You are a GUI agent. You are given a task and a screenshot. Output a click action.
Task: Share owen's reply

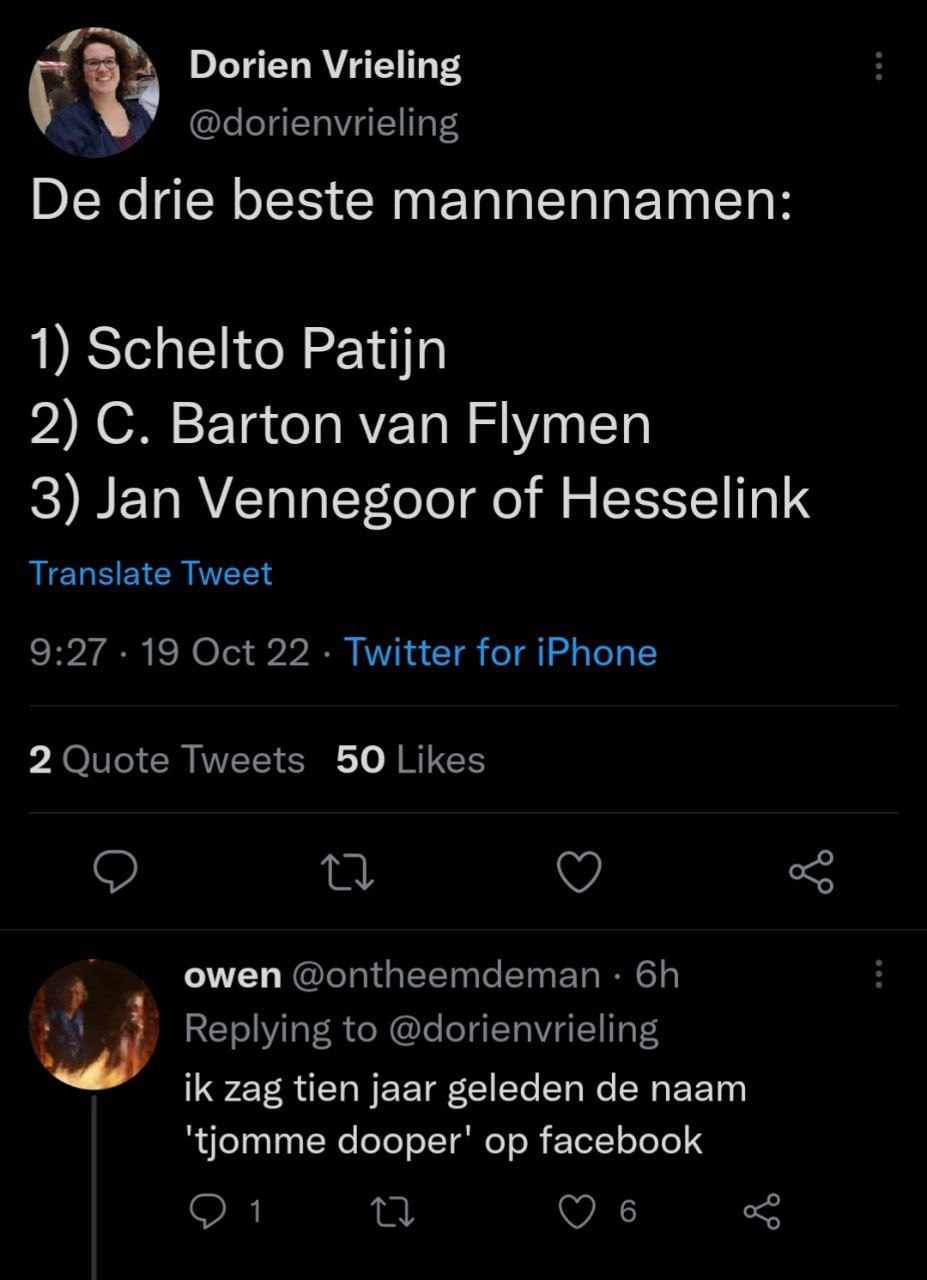tap(761, 1212)
